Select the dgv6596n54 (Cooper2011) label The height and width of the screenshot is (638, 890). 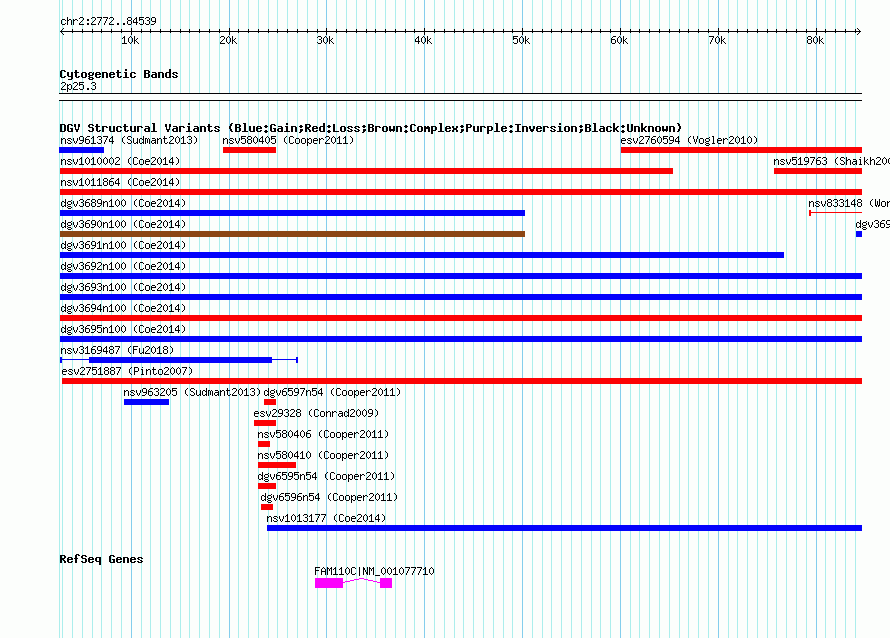click(x=329, y=497)
